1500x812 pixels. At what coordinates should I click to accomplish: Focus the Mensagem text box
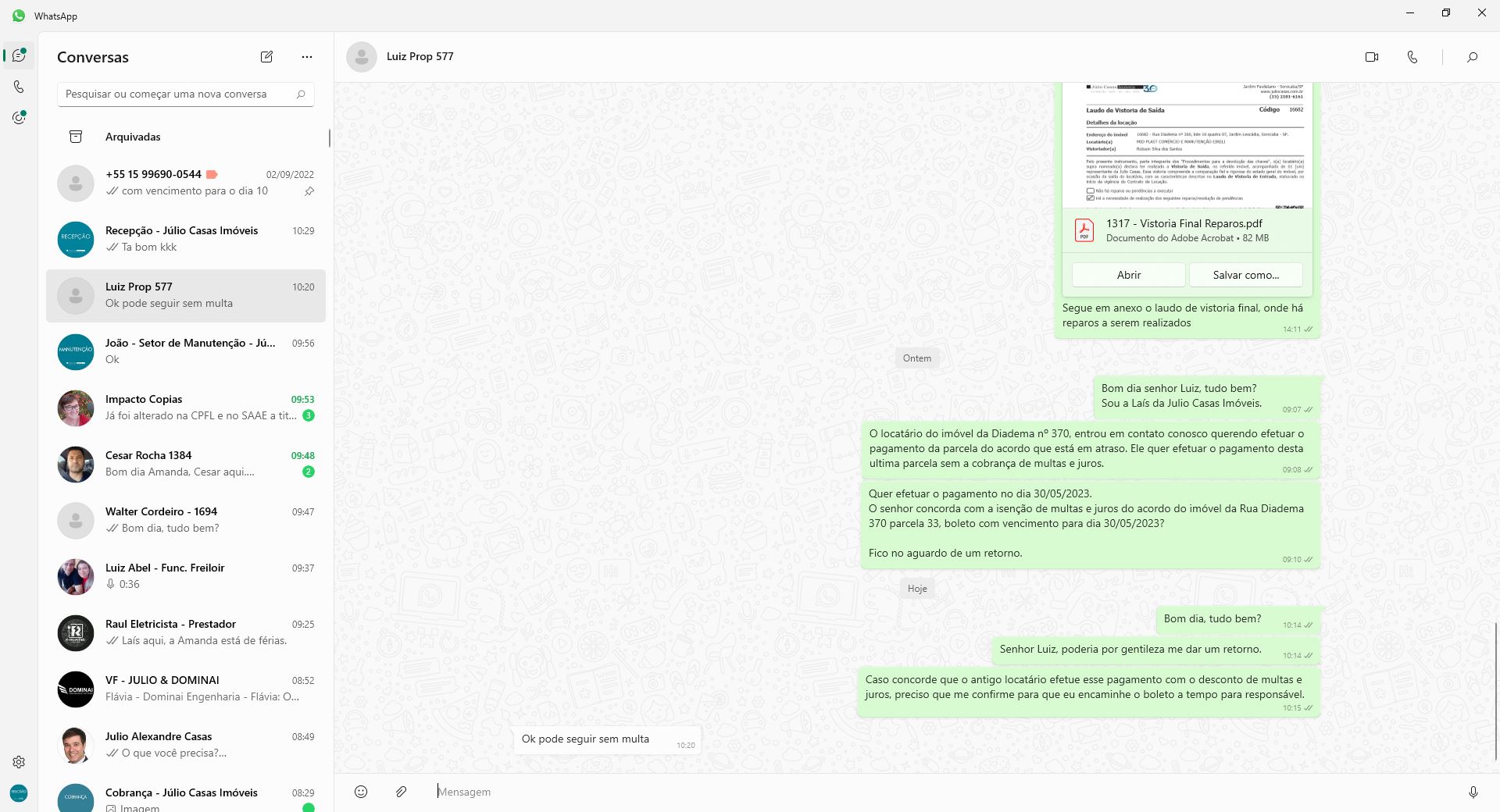point(937,792)
